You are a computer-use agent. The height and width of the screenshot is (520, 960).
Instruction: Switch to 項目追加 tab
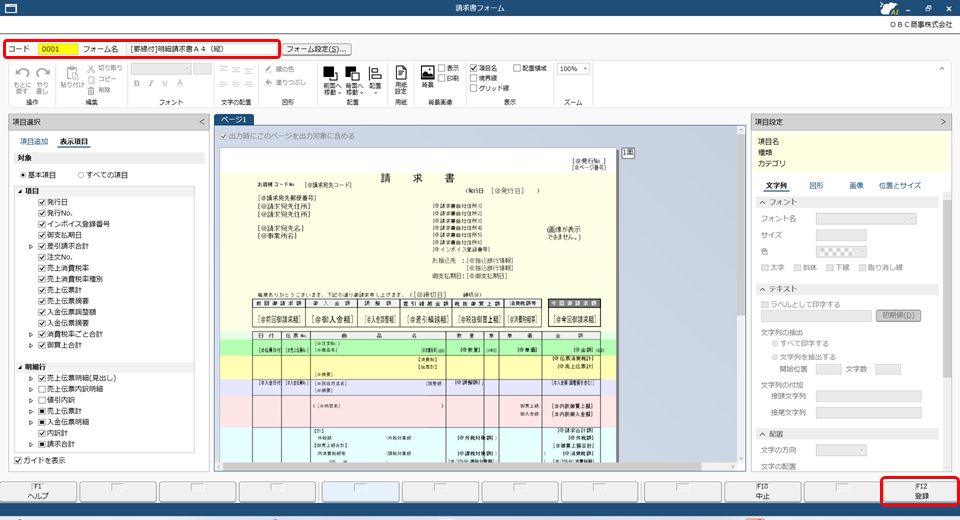pyautogui.click(x=34, y=141)
